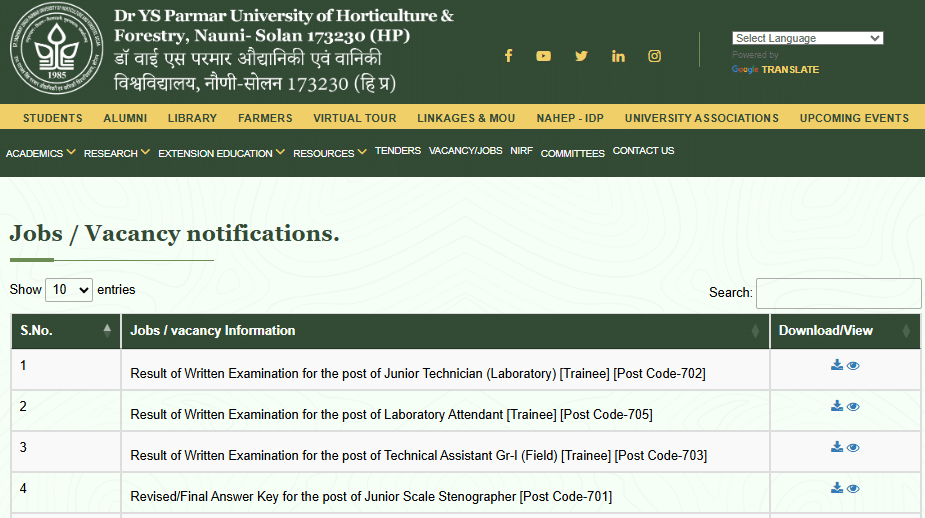
Task: Open University Associations menu item
Action: coord(701,118)
